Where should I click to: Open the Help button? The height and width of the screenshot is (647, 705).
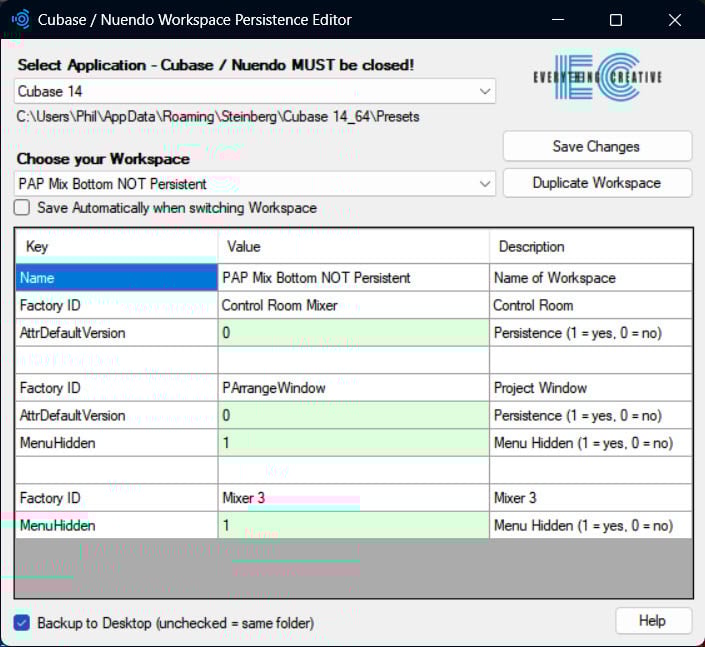[x=653, y=621]
